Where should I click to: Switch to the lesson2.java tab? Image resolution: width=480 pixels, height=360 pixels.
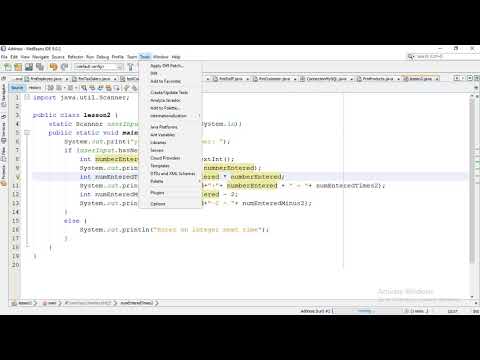pos(420,79)
